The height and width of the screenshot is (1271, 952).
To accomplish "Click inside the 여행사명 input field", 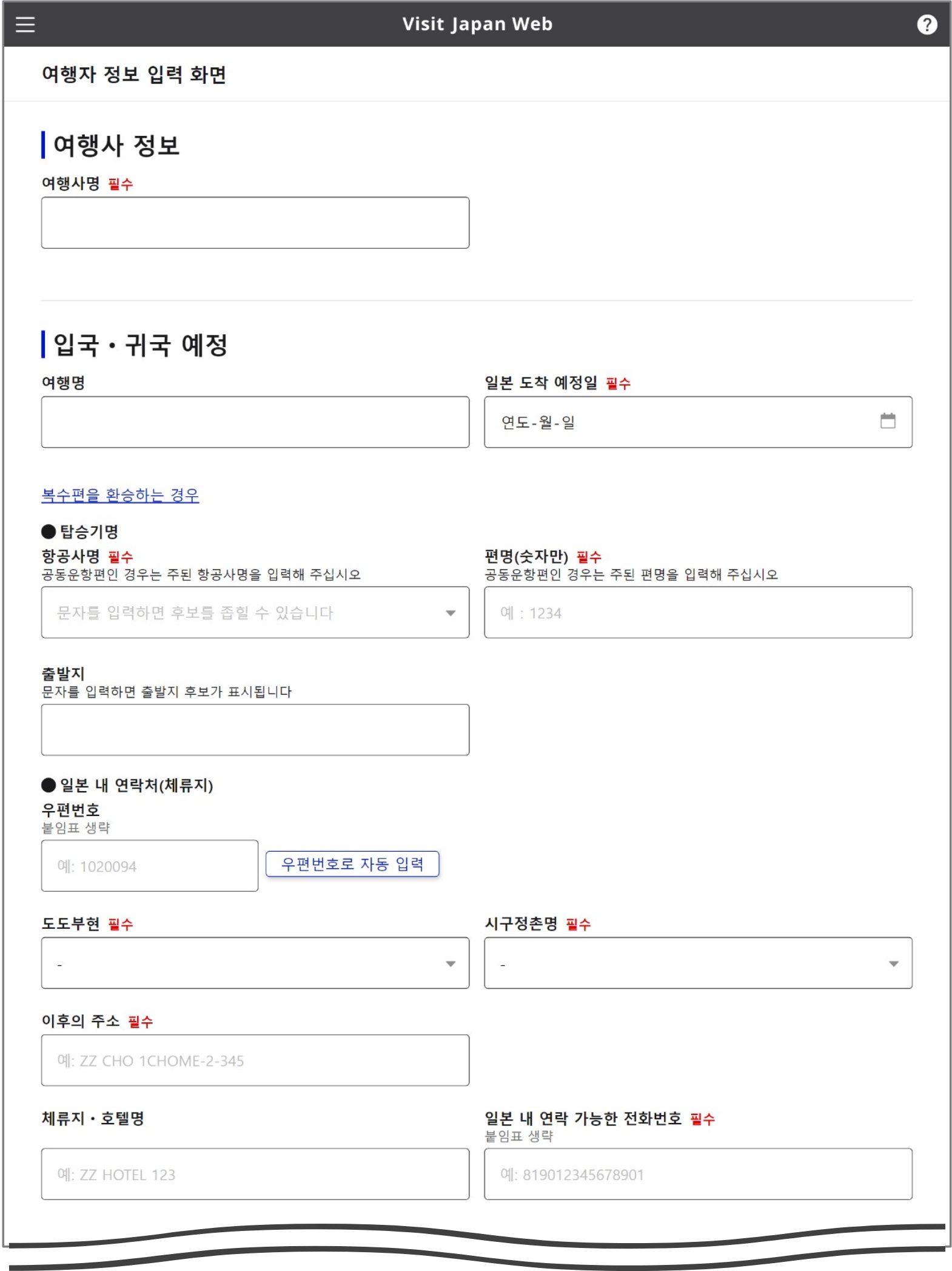I will pyautogui.click(x=254, y=222).
